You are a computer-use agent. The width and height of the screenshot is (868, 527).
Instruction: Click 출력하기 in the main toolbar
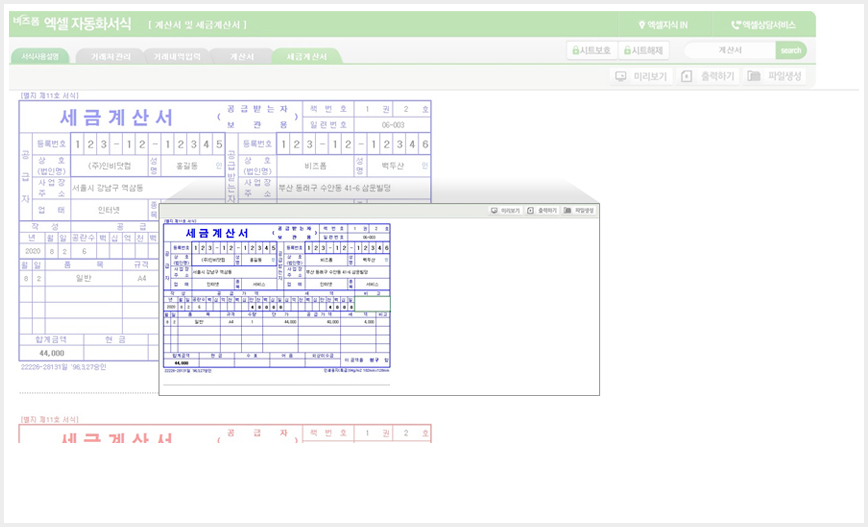(x=708, y=76)
